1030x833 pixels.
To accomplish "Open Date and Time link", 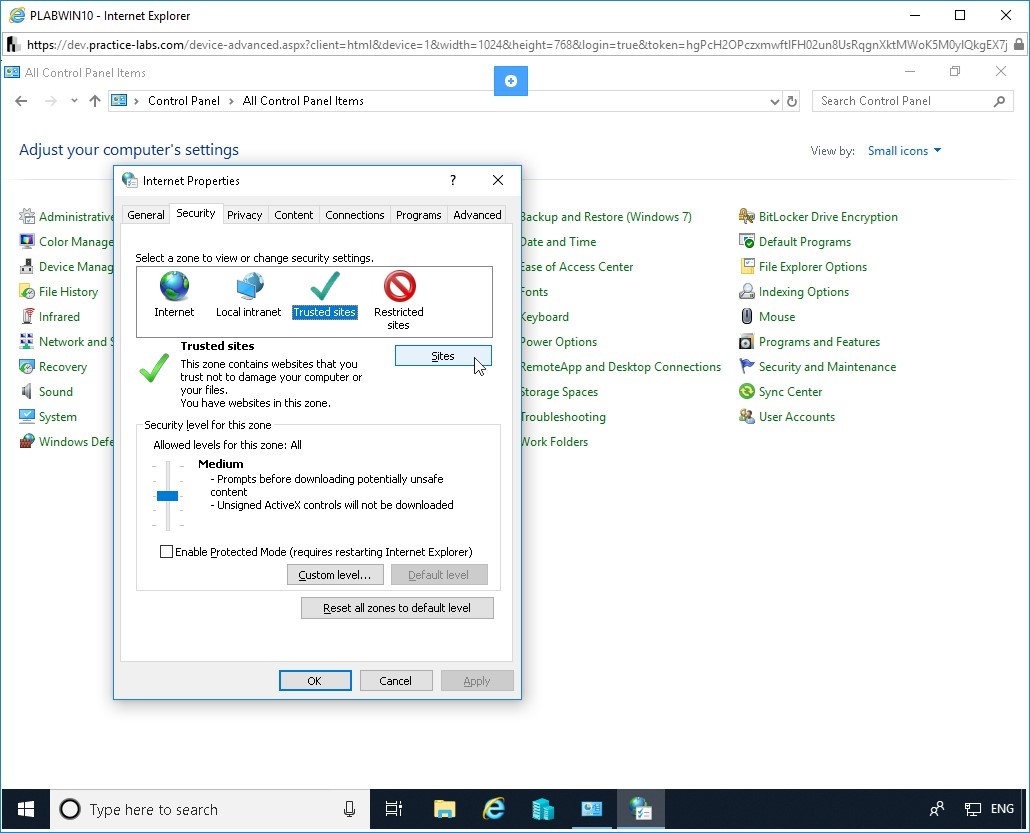I will click(x=558, y=242).
